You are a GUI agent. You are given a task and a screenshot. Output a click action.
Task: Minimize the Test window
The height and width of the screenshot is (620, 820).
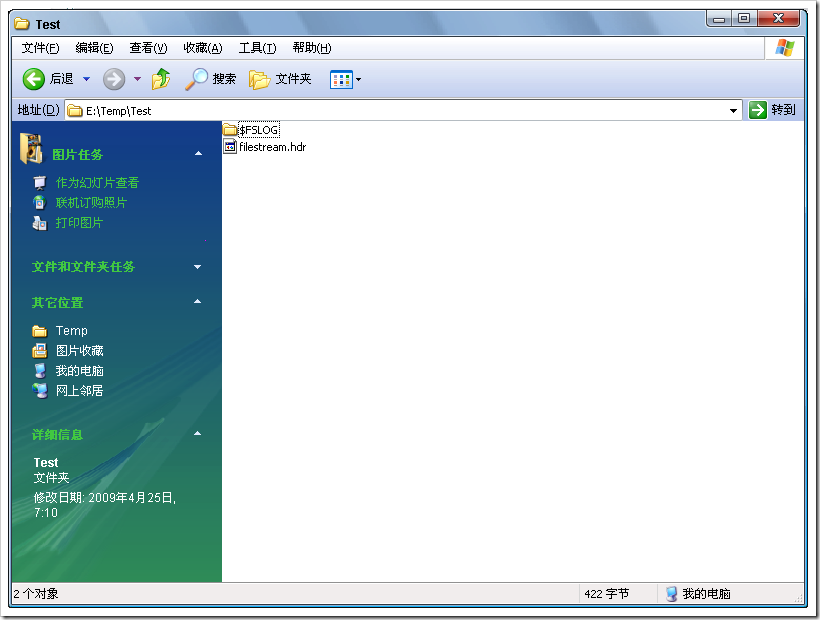(x=719, y=19)
